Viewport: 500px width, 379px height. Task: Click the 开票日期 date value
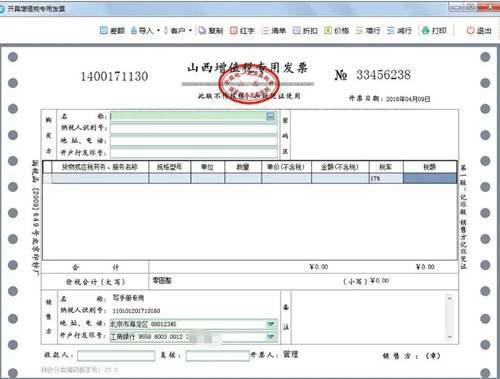point(408,99)
